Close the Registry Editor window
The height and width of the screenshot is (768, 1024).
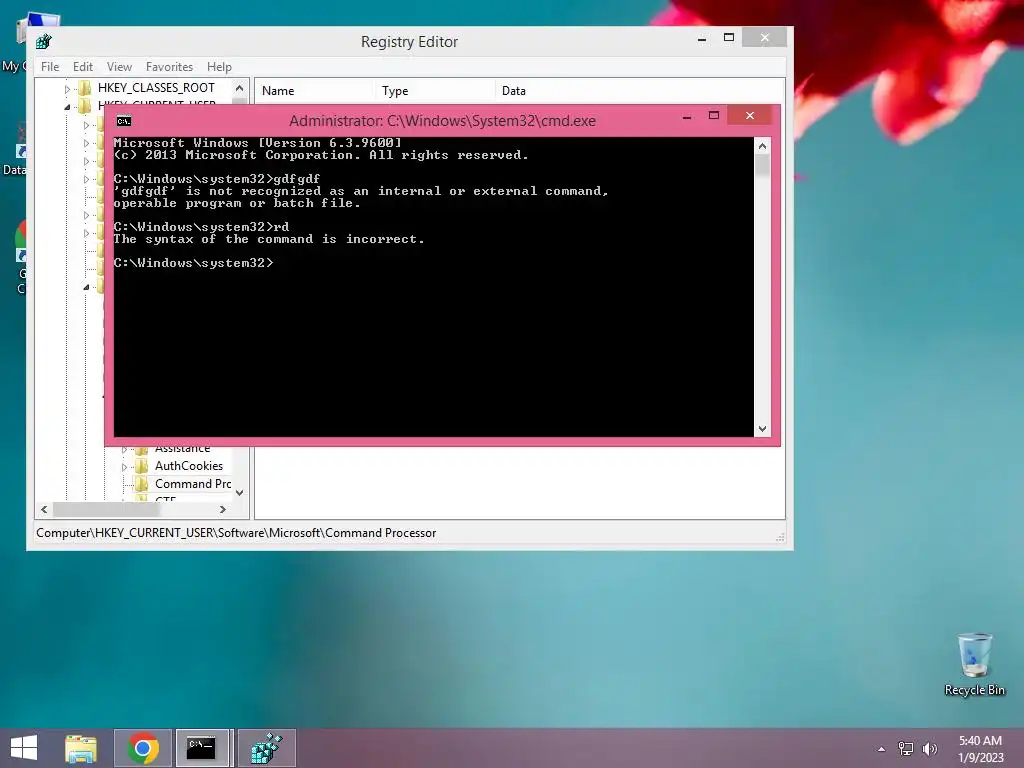(x=765, y=38)
